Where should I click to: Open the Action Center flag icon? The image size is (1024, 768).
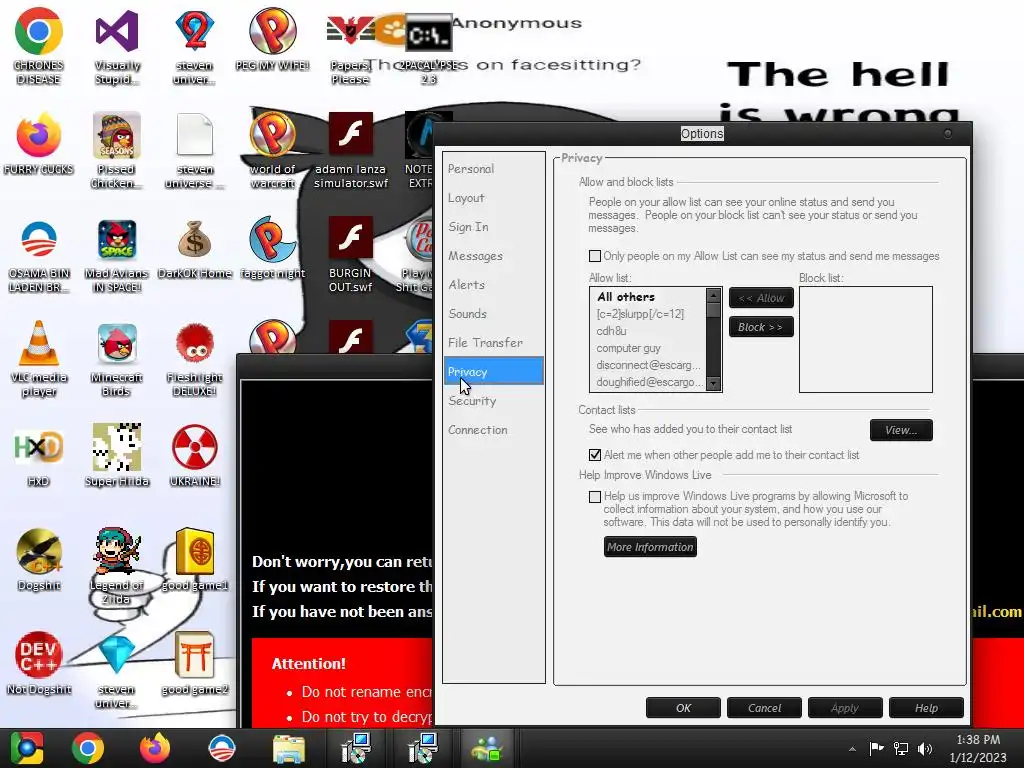click(x=876, y=748)
